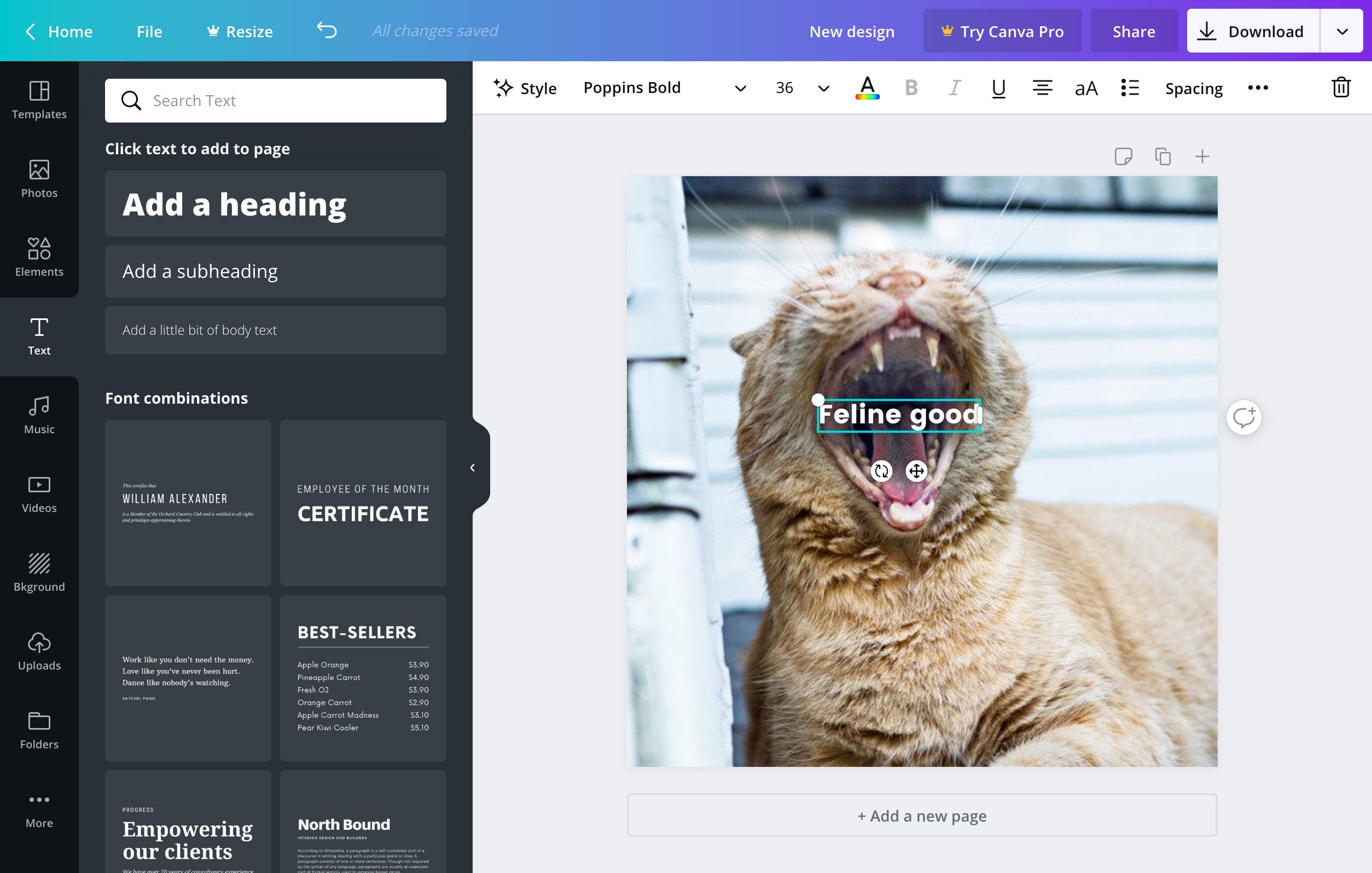This screenshot has height=873, width=1372.
Task: Click the delete element icon
Action: tap(1340, 87)
